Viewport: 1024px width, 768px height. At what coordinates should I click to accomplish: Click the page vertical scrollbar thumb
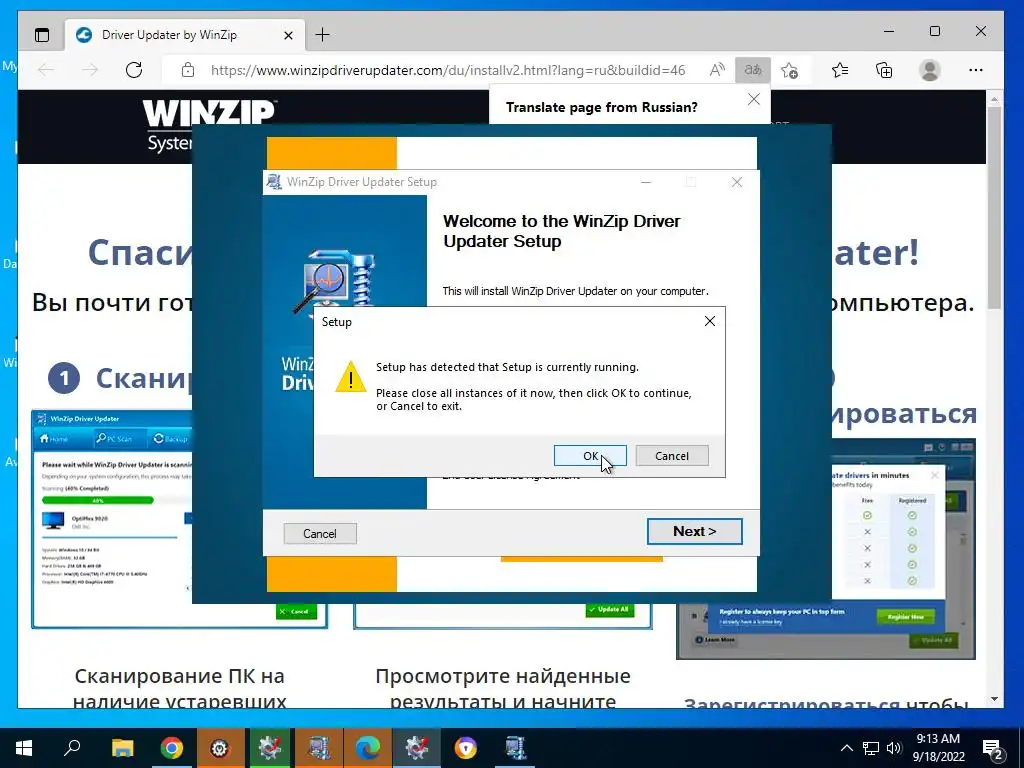tap(995, 207)
